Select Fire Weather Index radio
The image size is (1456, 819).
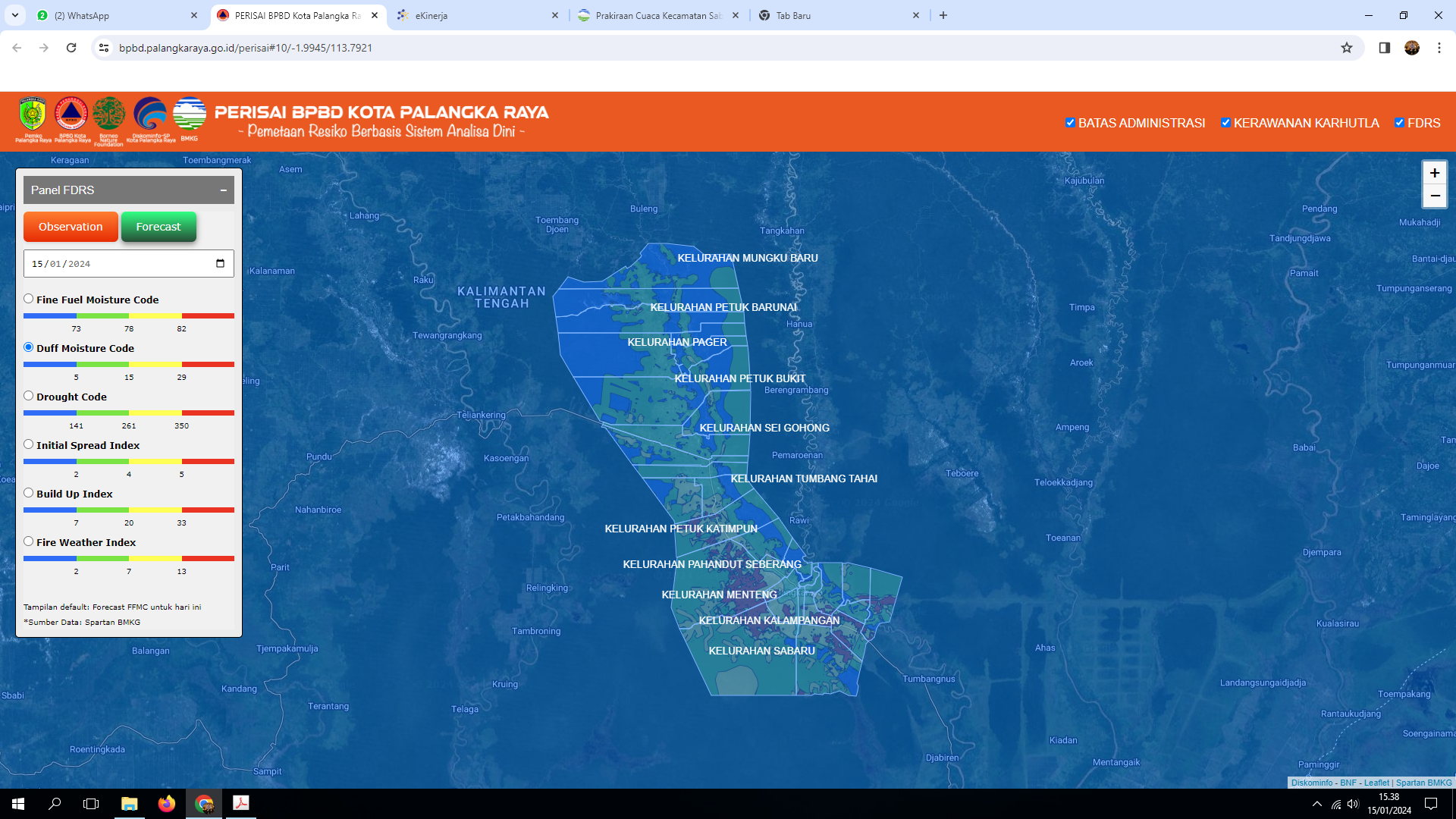tap(28, 541)
